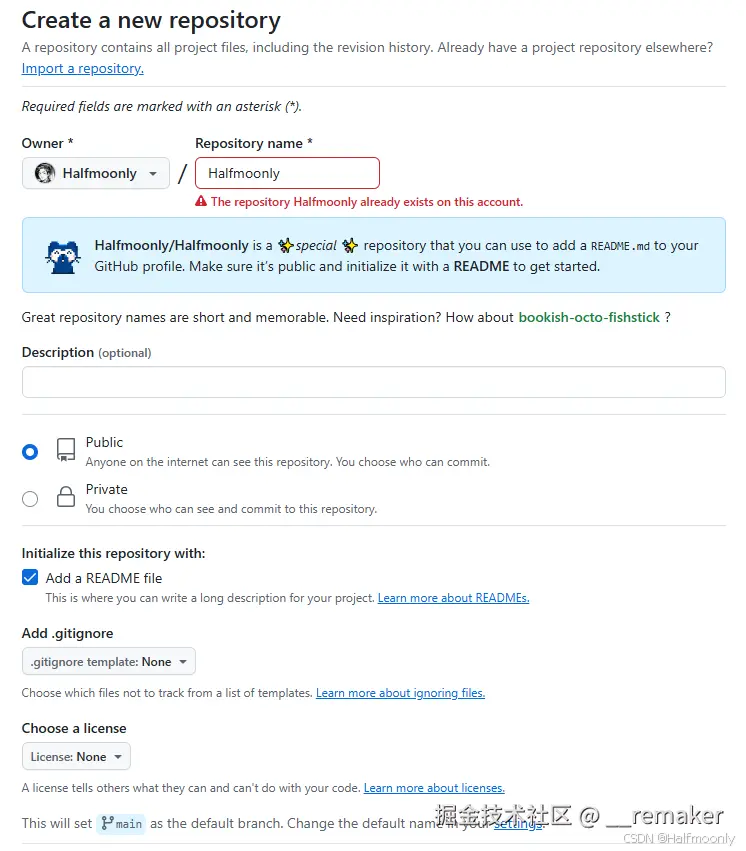Open Learn more about ignoring files link
The height and width of the screenshot is (851, 746).
400,693
